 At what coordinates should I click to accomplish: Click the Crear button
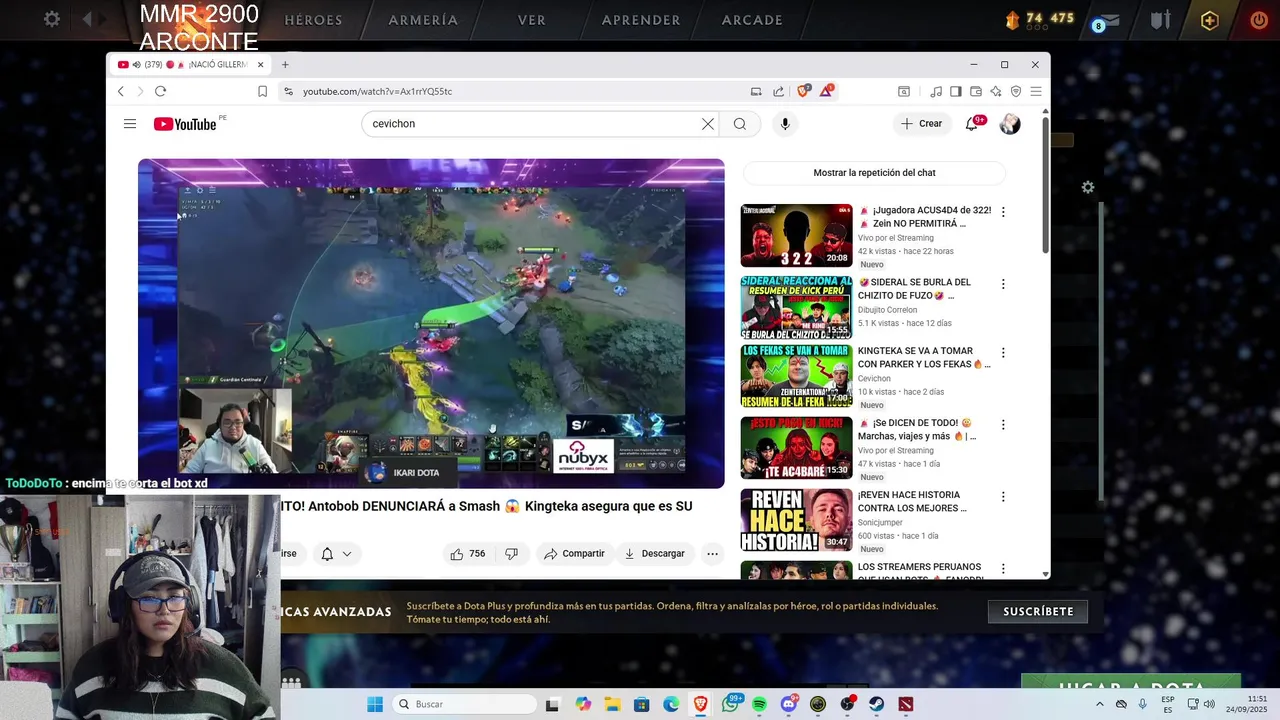coord(921,124)
